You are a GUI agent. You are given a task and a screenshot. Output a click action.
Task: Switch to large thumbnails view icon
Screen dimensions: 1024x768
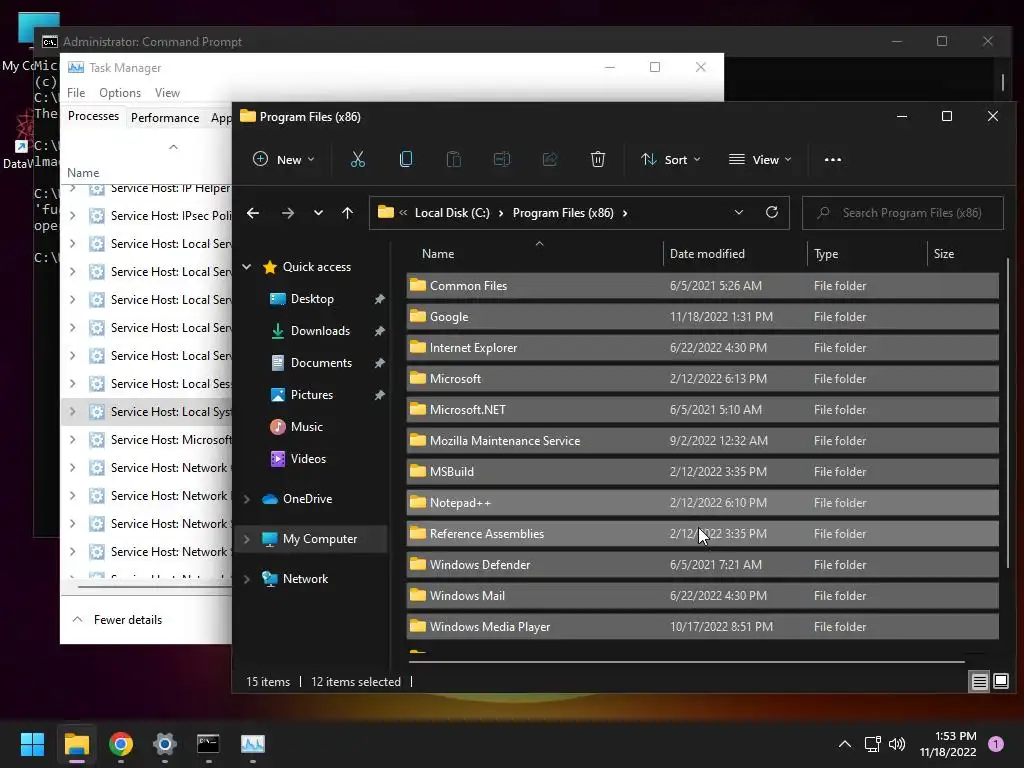coord(1000,682)
